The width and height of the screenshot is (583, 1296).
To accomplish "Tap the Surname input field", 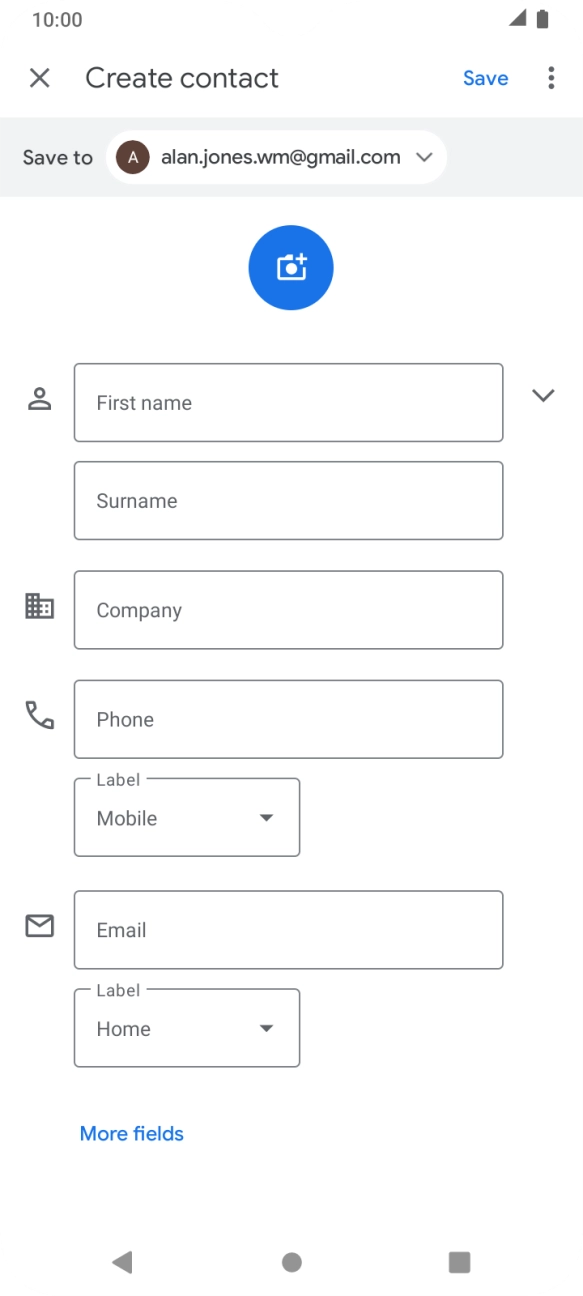I will 288,500.
